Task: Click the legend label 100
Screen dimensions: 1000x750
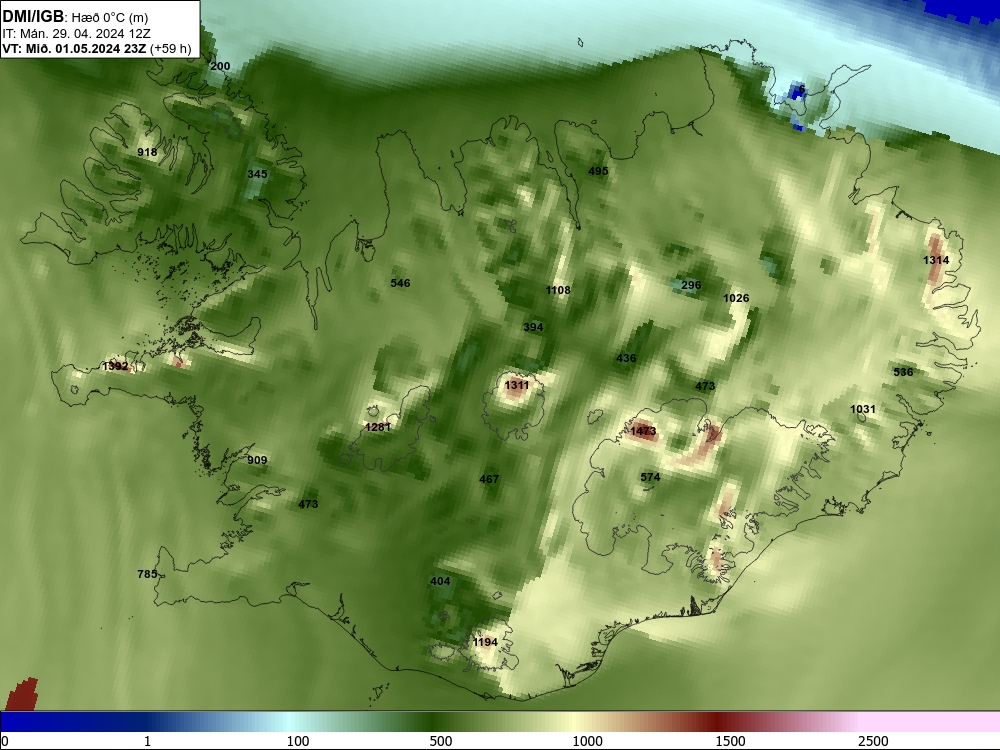Action: coord(298,741)
